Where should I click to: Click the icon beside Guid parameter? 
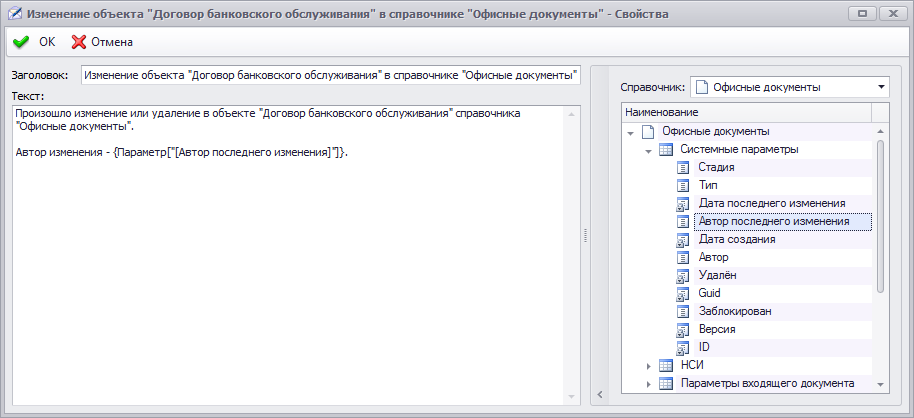[x=684, y=293]
